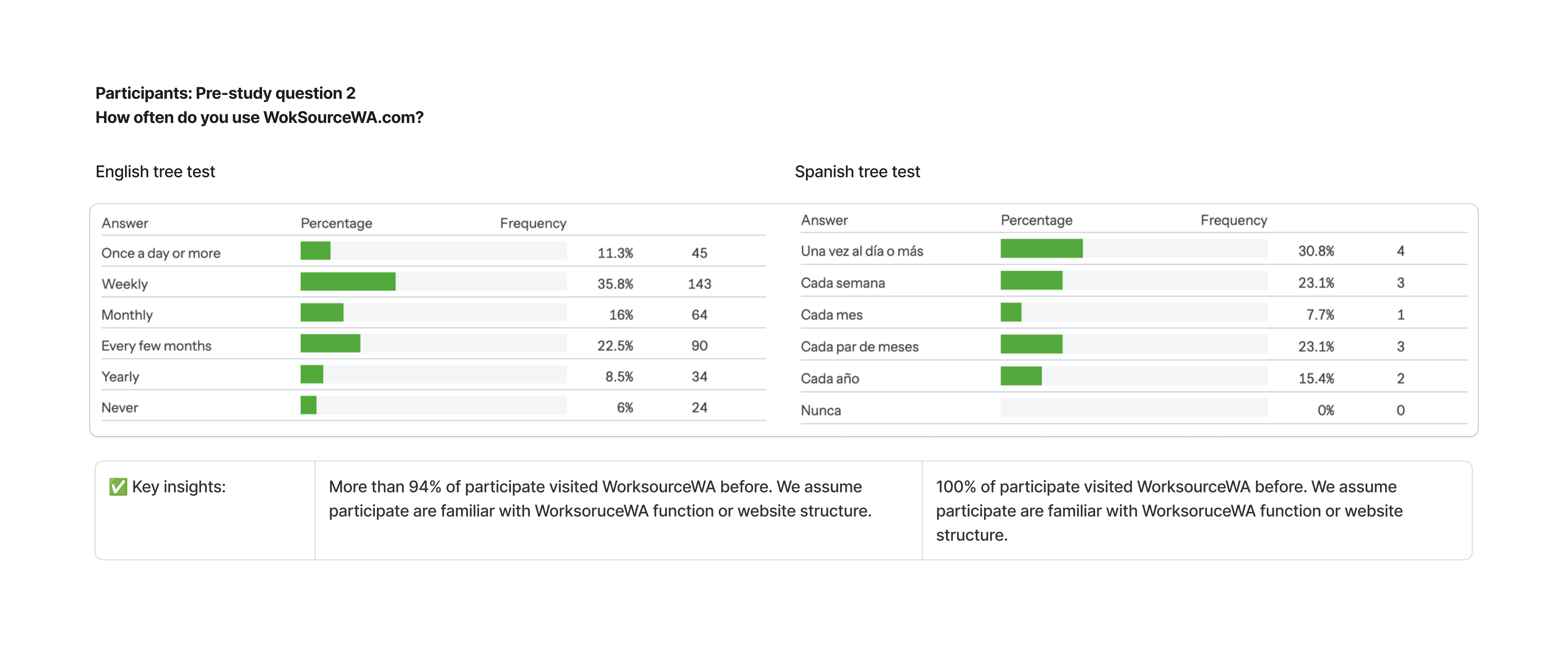Click the 35.8% value in the Weekly row
Viewport: 1568px width, 646px height.
(615, 284)
